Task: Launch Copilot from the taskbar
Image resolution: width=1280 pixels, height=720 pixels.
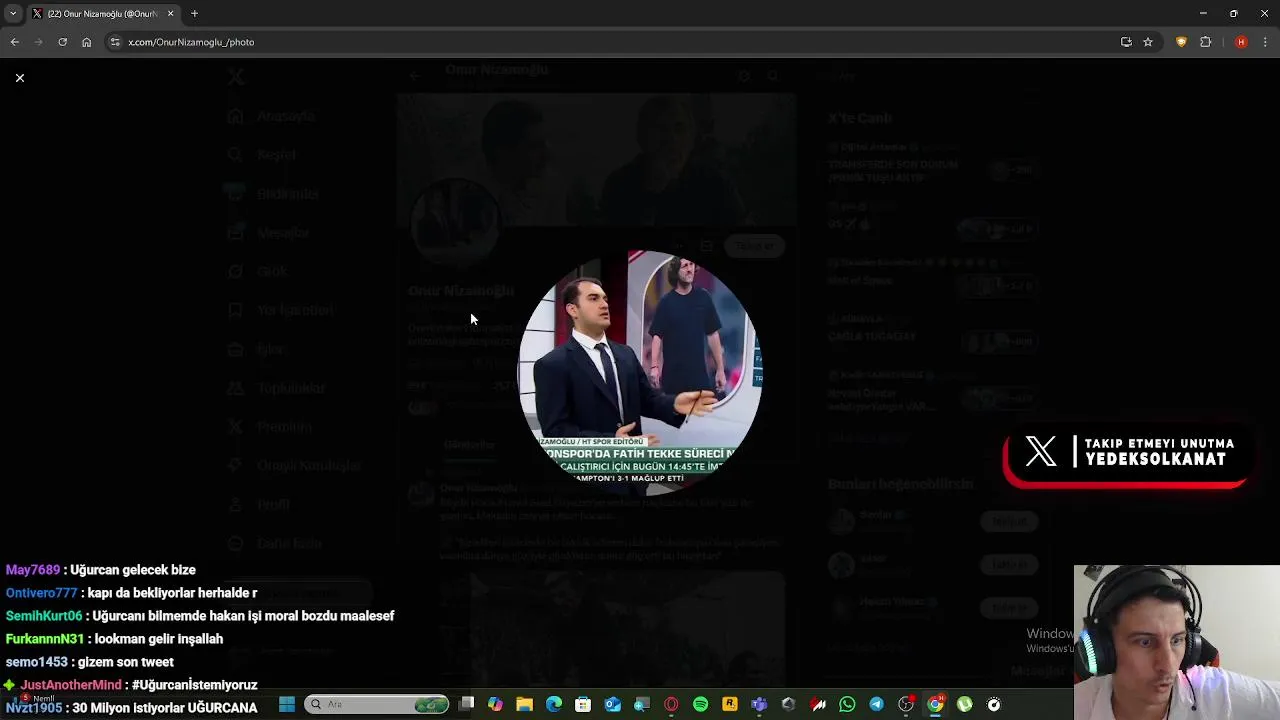Action: pos(495,704)
